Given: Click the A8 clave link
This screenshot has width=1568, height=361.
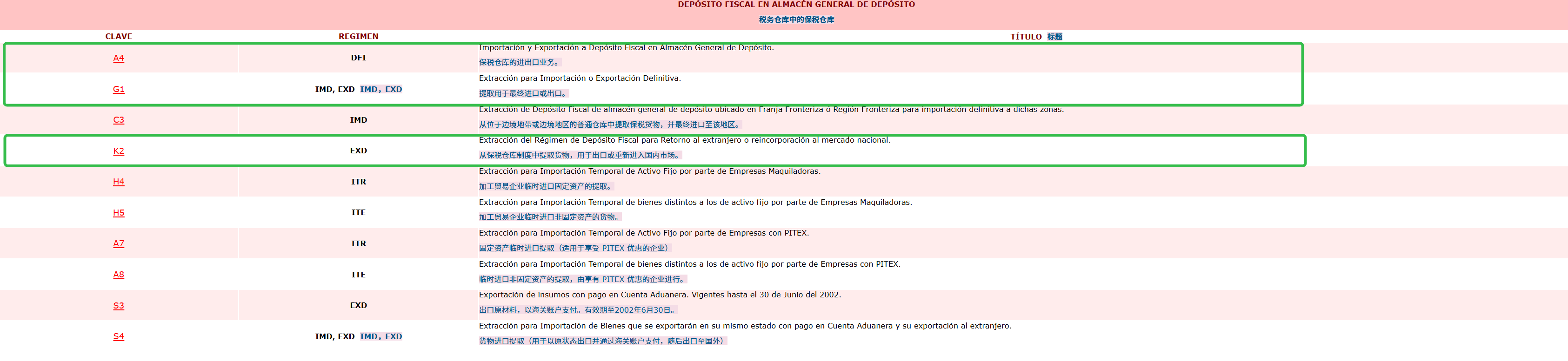Looking at the screenshot, I should pos(118,275).
